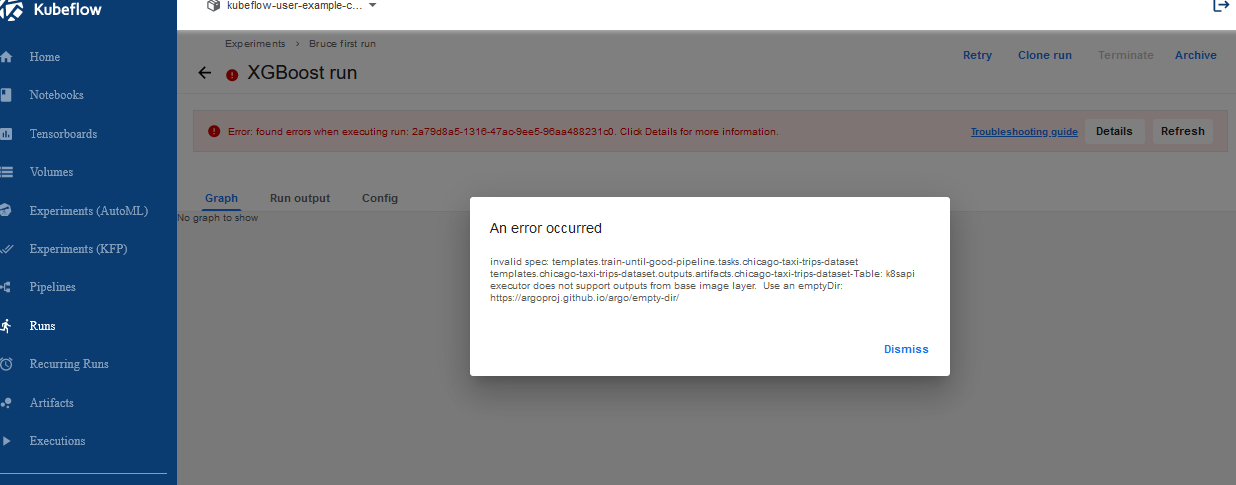This screenshot has height=485, width=1236.
Task: Click the red error status icon by title
Action: point(232,74)
